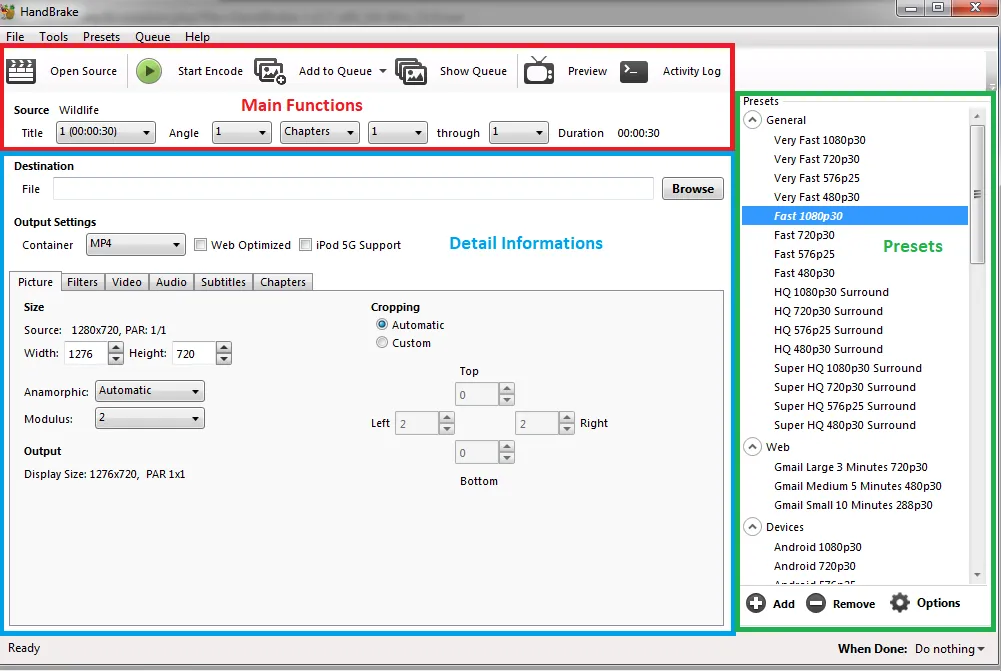Image resolution: width=1001 pixels, height=671 pixels.
Task: Click the Add preset plus icon
Action: (756, 603)
